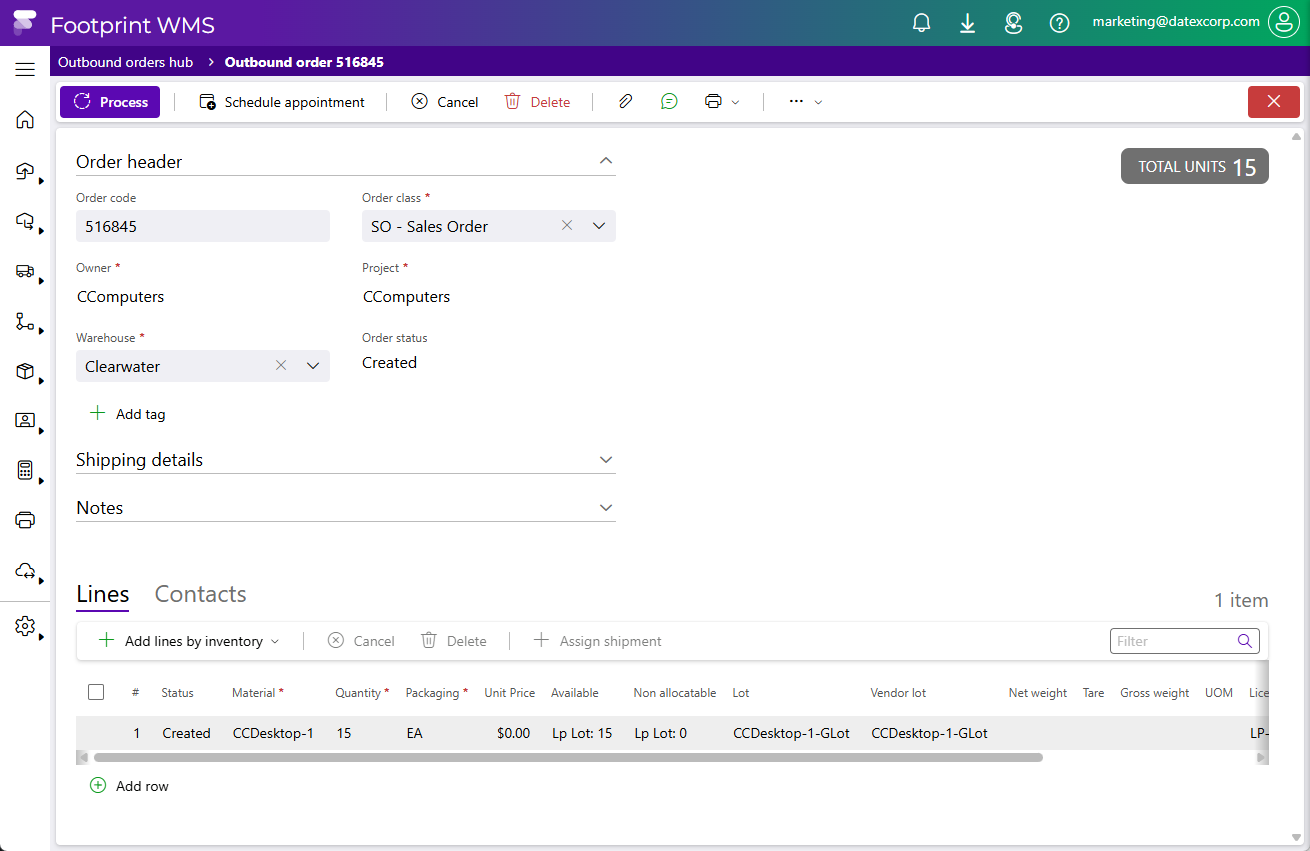The width and height of the screenshot is (1310, 851).
Task: Click the paperclip attachments icon
Action: pyautogui.click(x=625, y=102)
